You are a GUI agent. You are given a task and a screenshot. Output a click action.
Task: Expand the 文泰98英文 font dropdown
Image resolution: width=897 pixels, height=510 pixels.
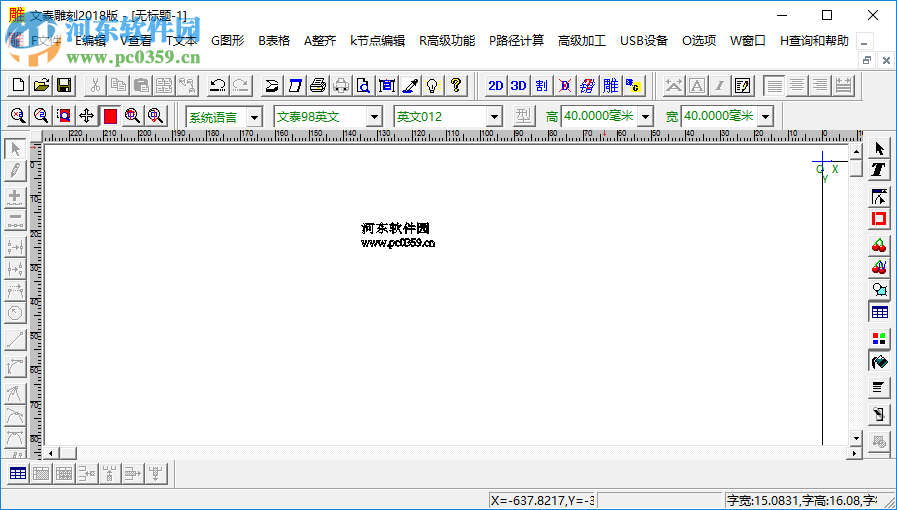click(374, 117)
